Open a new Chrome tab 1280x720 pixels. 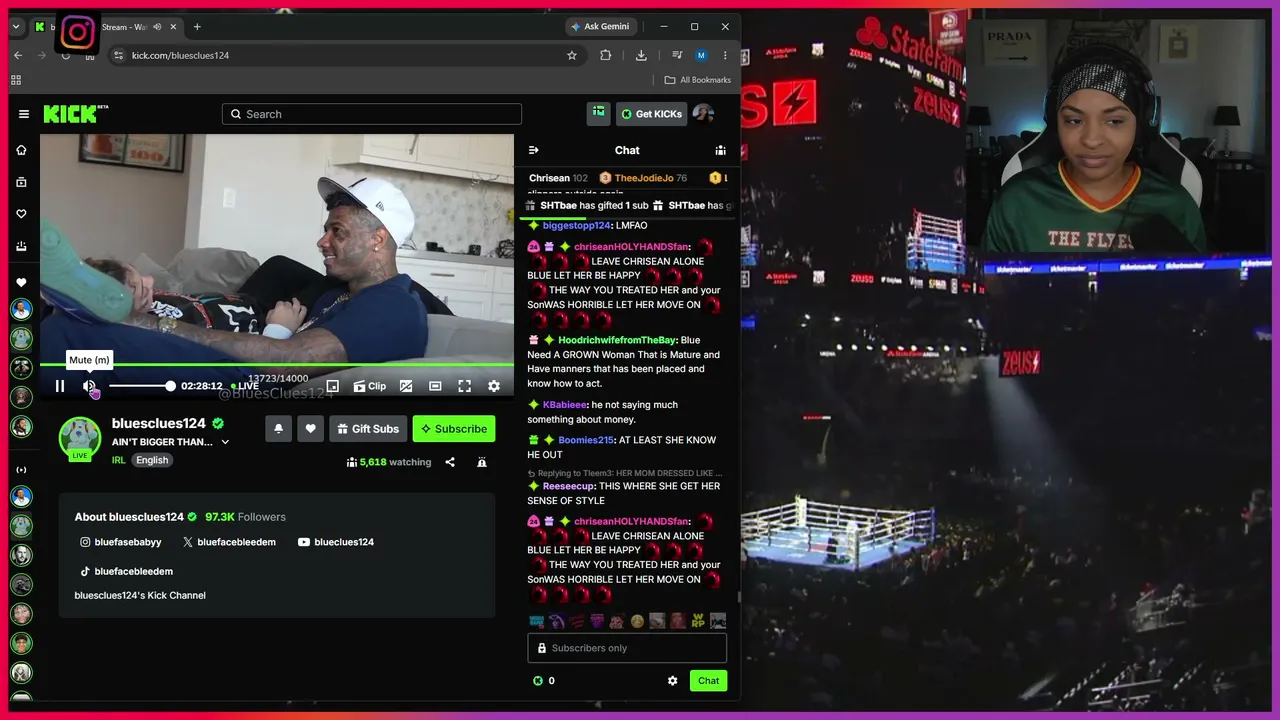pyautogui.click(x=197, y=27)
